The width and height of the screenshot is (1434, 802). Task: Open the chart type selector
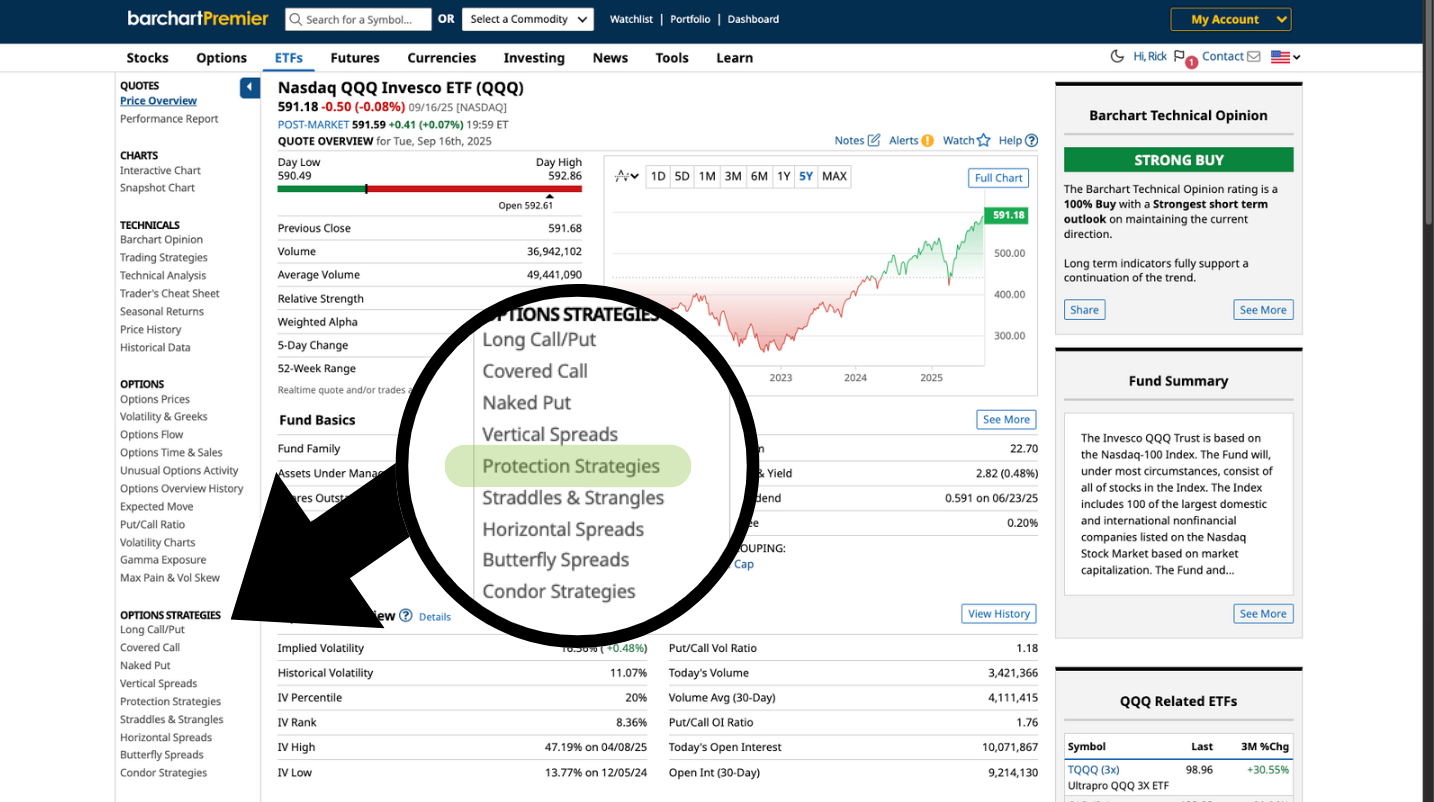tap(627, 177)
